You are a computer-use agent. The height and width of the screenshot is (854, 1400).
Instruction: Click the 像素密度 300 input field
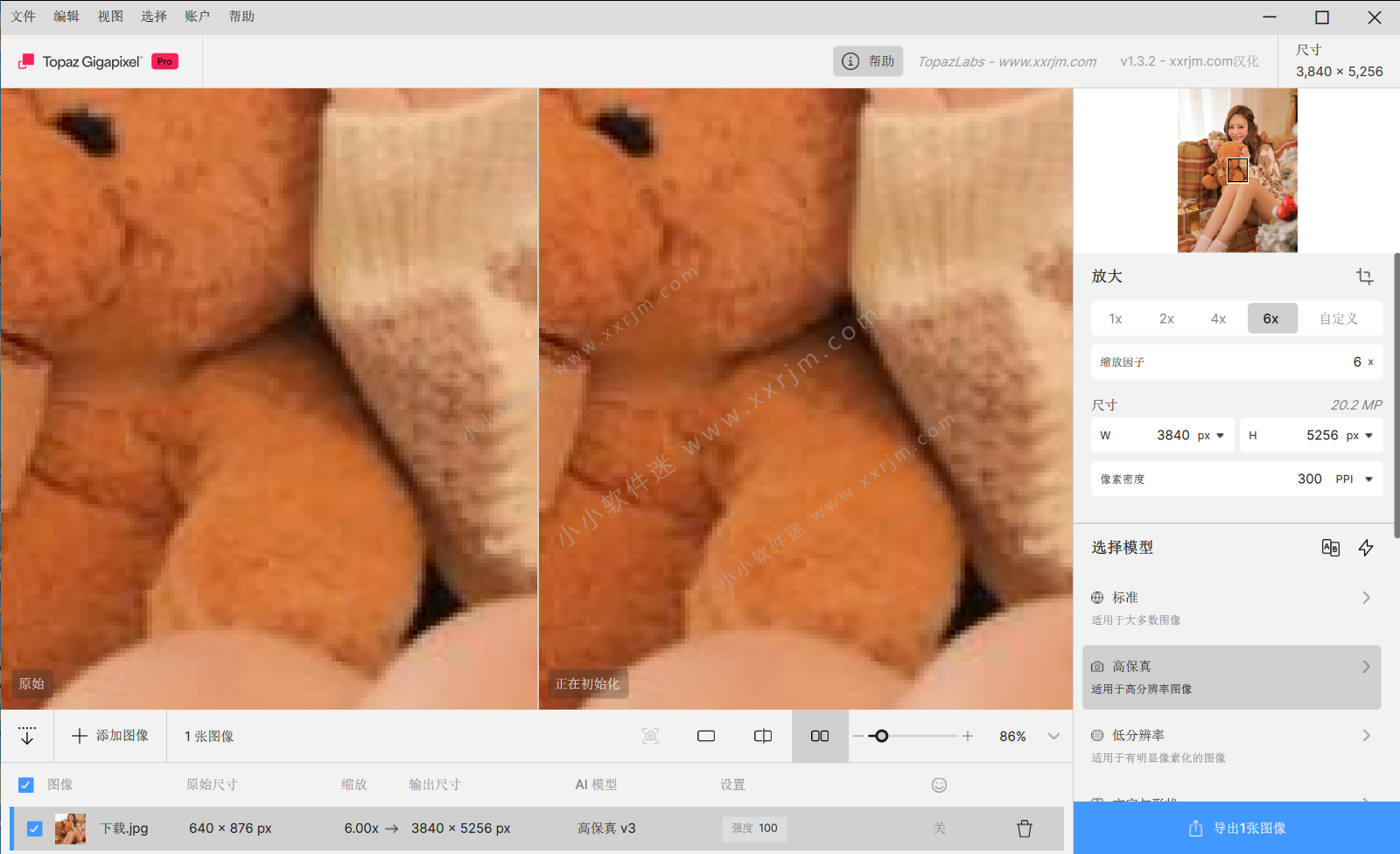(x=1237, y=479)
